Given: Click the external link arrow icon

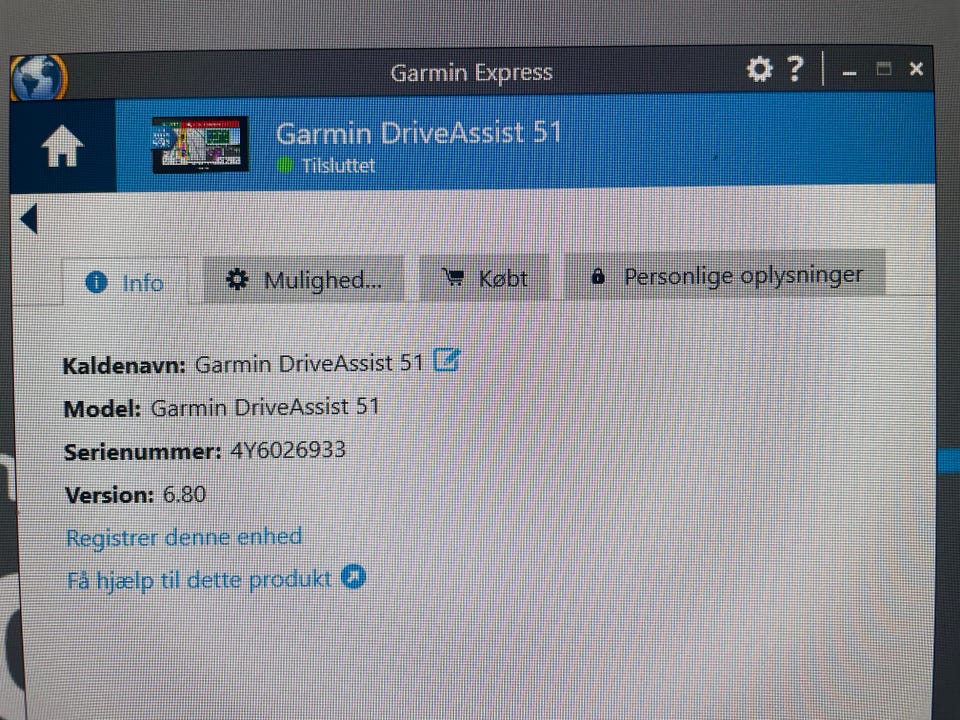Looking at the screenshot, I should (353, 577).
